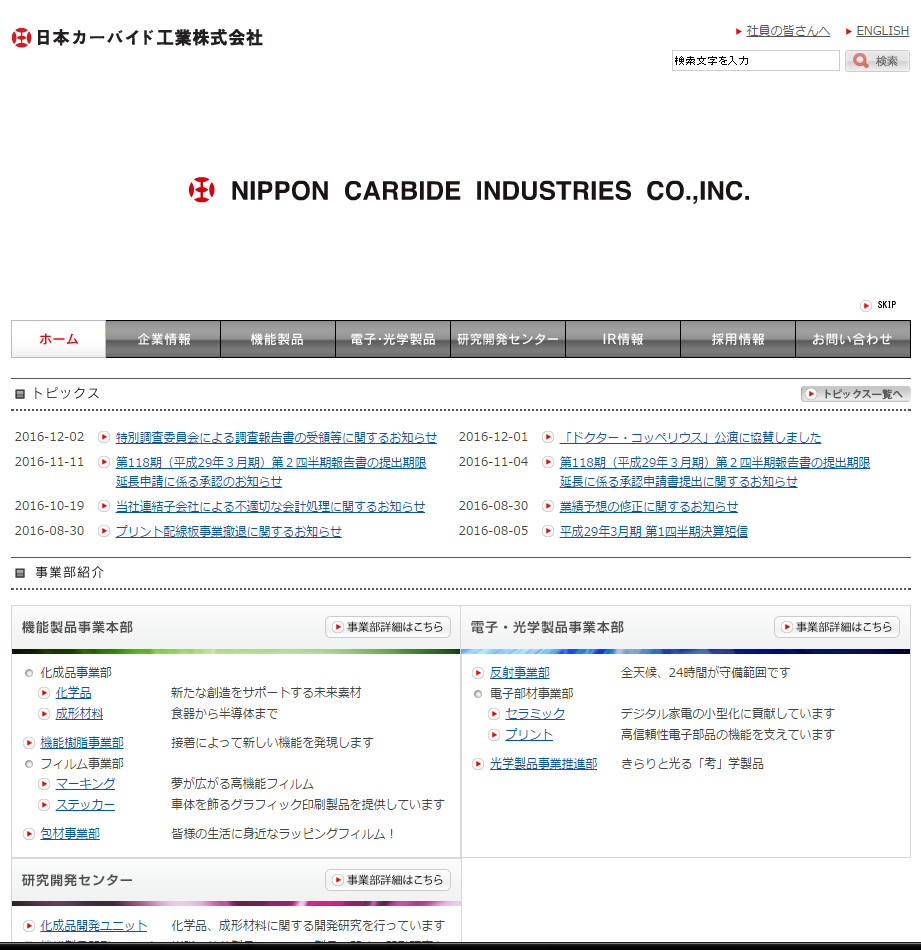Click arrow icon beside 2016-12-02 news item
This screenshot has height=950, width=921.
point(104,437)
